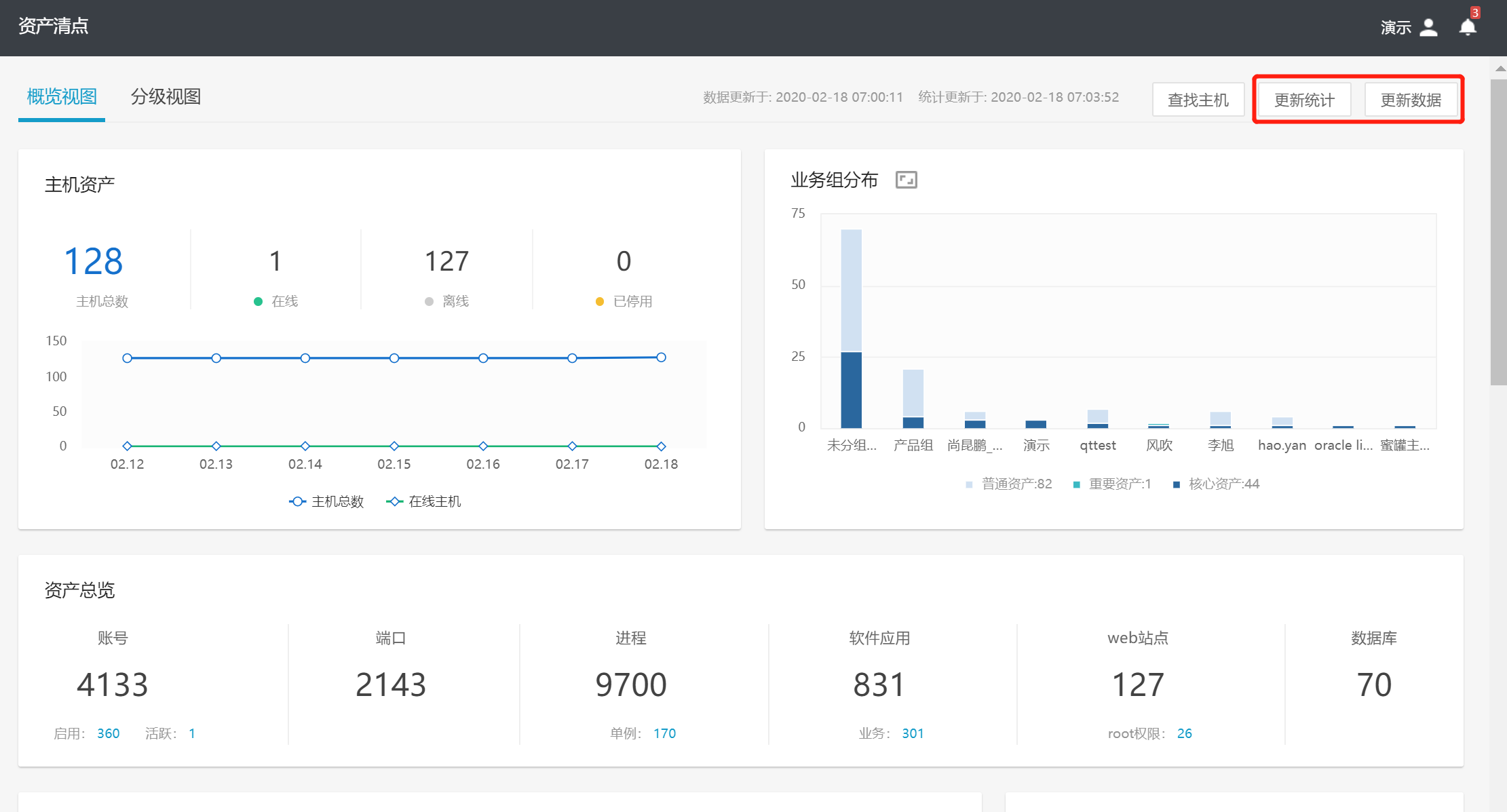Click the 更新数据 button
This screenshot has height=812, width=1507.
click(x=1411, y=100)
